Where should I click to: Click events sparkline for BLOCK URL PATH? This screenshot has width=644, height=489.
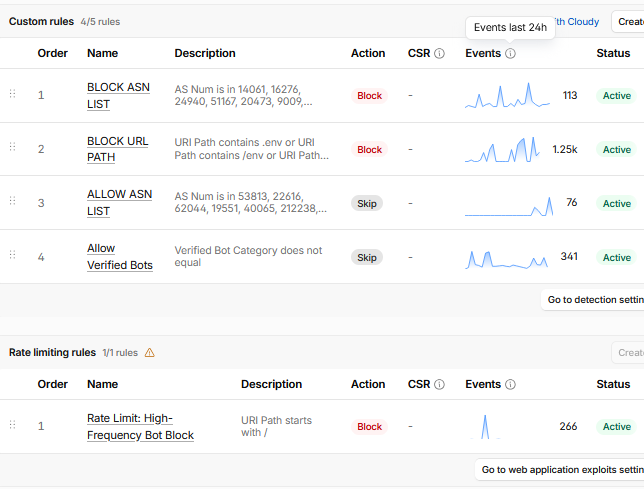tap(502, 149)
